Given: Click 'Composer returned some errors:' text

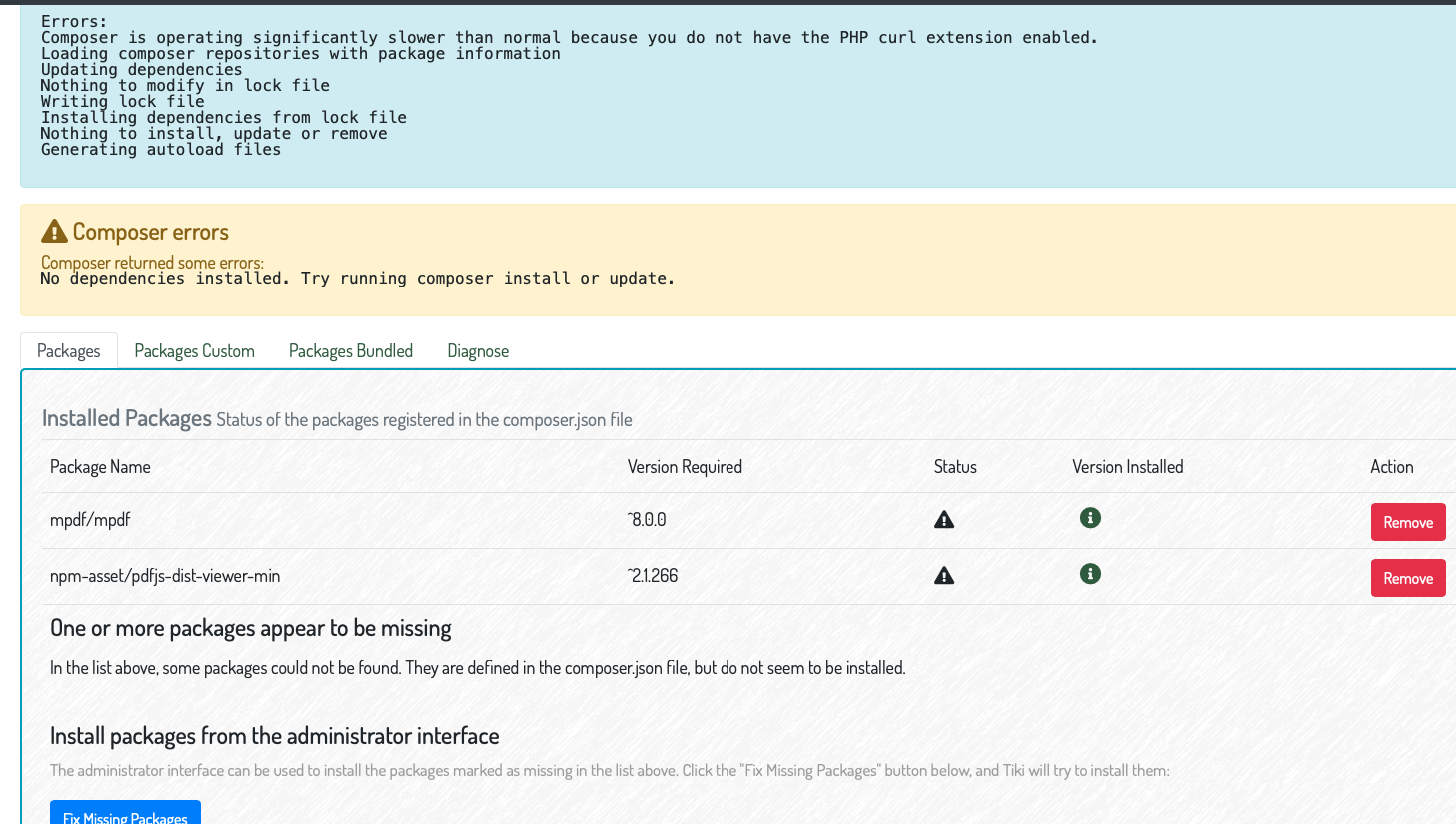Looking at the screenshot, I should [x=152, y=263].
